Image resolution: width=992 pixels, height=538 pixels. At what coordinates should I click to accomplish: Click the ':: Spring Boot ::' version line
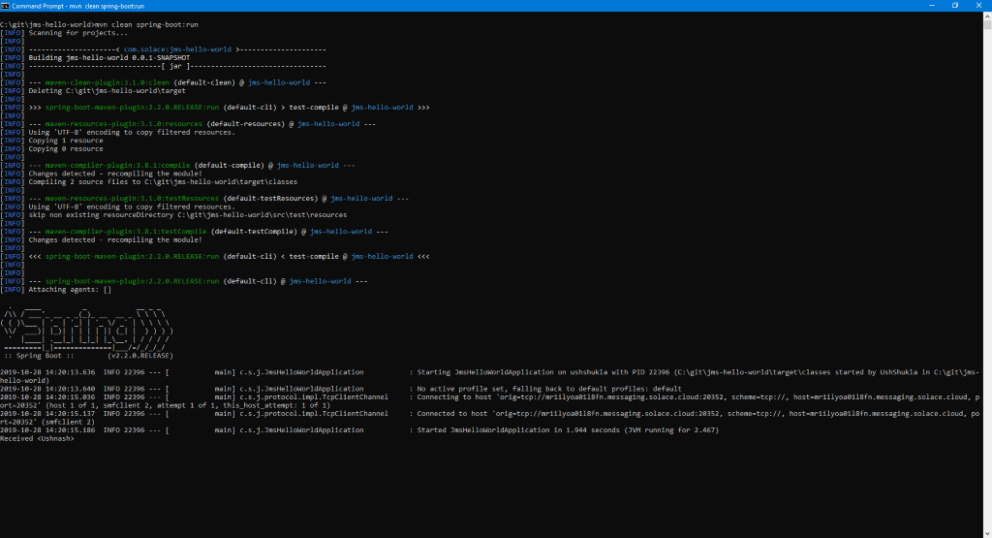click(88, 355)
